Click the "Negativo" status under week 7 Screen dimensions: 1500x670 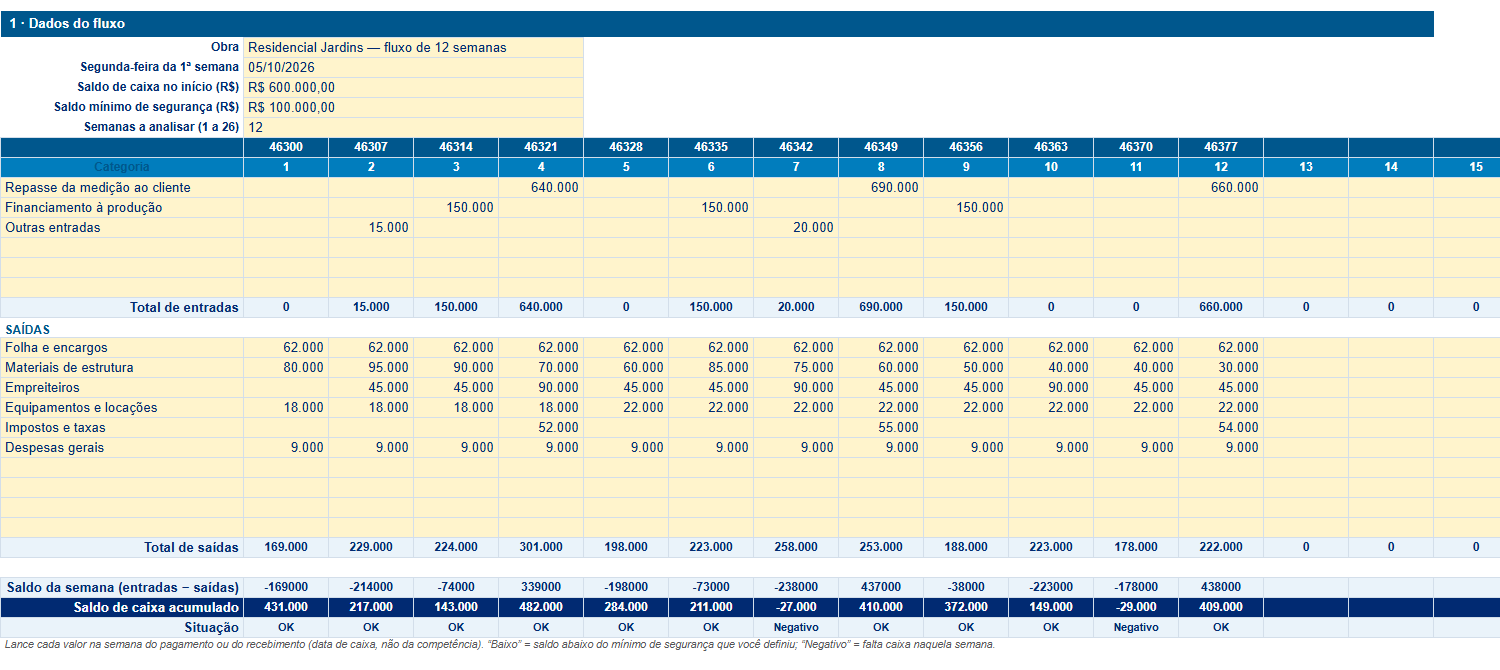796,627
